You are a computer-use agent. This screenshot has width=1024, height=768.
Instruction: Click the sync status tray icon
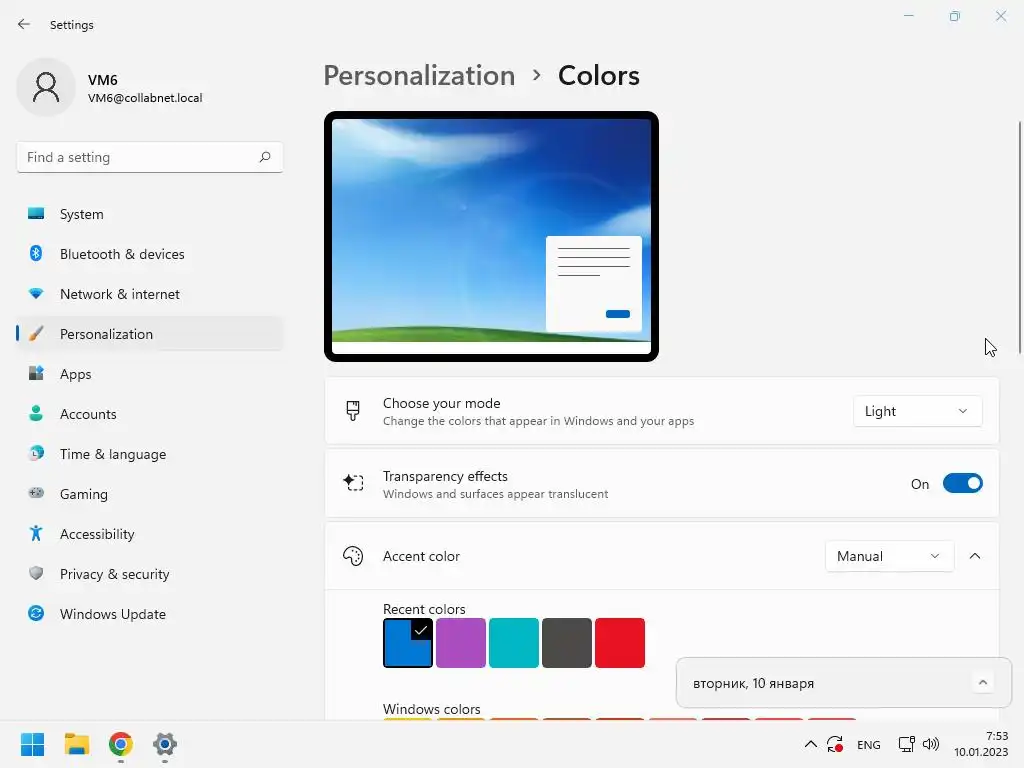(x=835, y=744)
